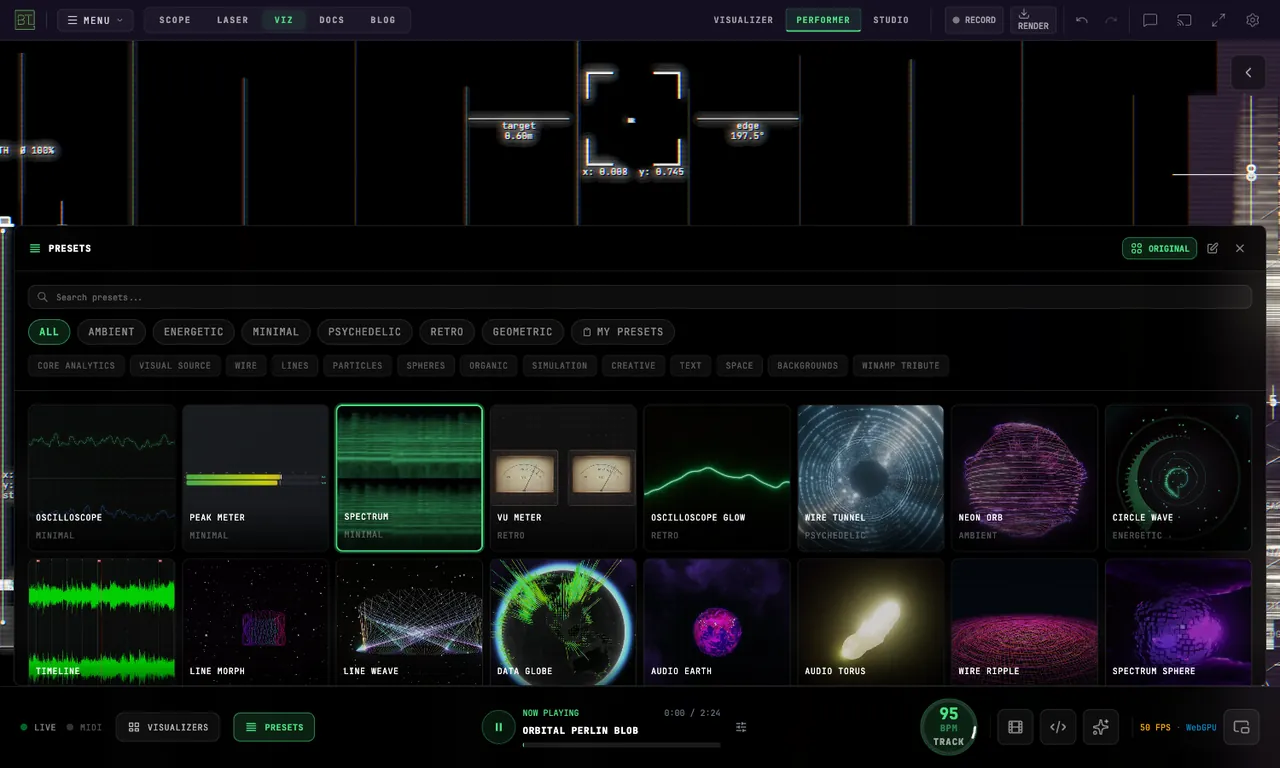Click the track playback progress bar

click(x=621, y=745)
